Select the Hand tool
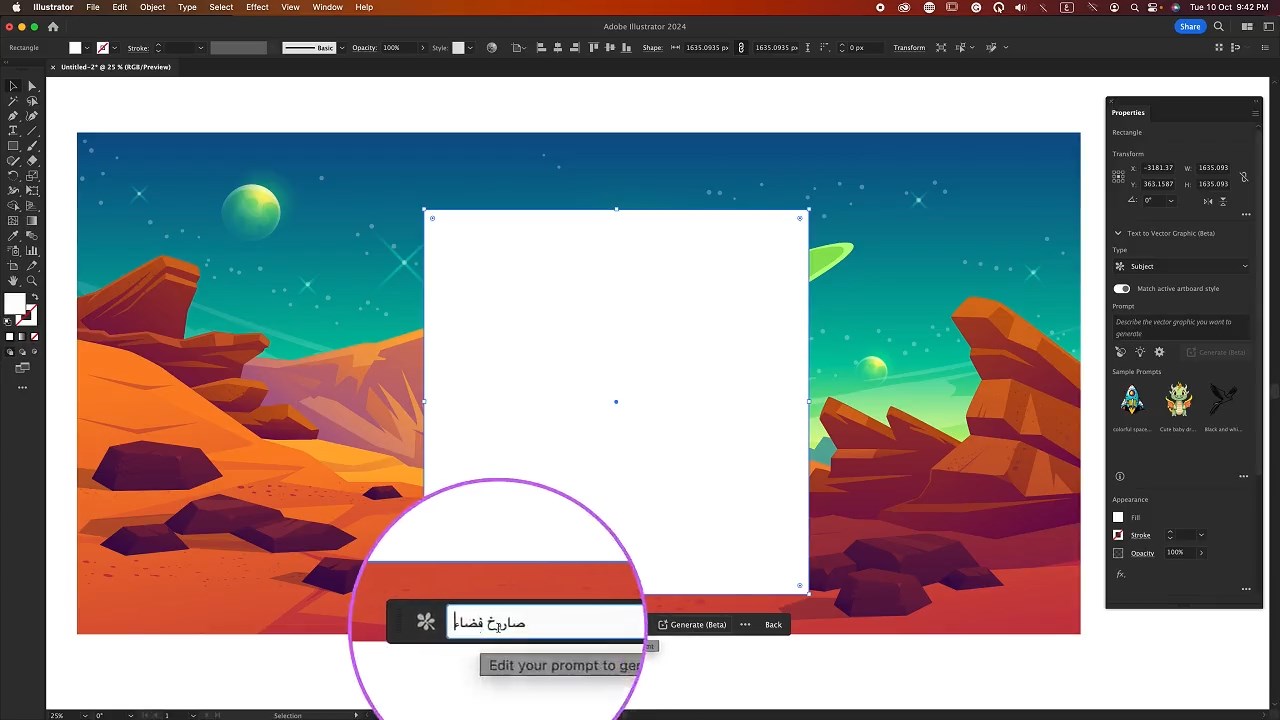This screenshot has height=720, width=1280. tap(13, 281)
